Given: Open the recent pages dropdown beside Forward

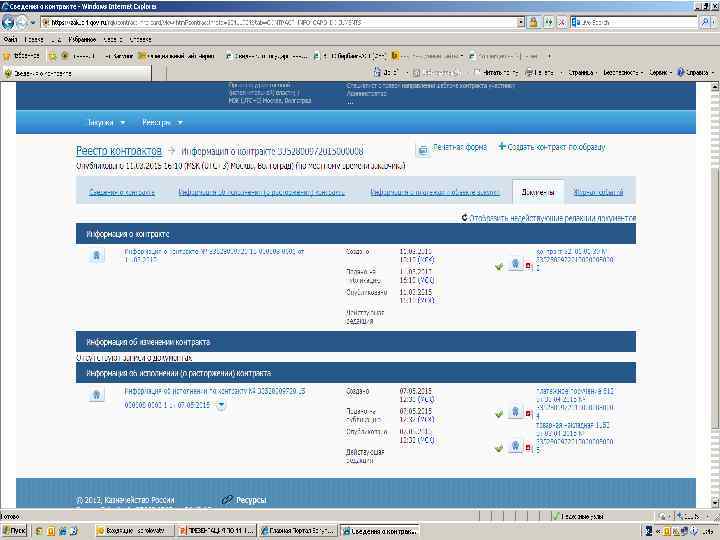Looking at the screenshot, I should [x=33, y=22].
